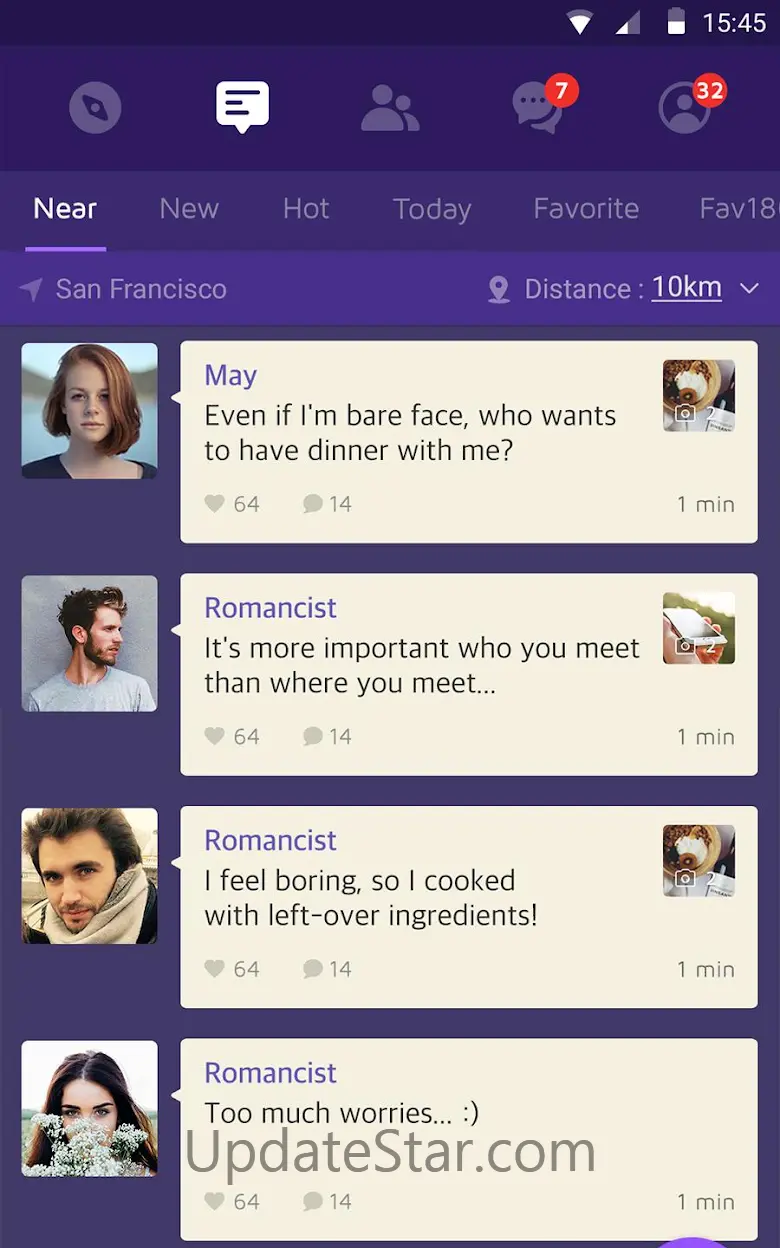
Task: Open the Favorite tab
Action: (x=586, y=208)
